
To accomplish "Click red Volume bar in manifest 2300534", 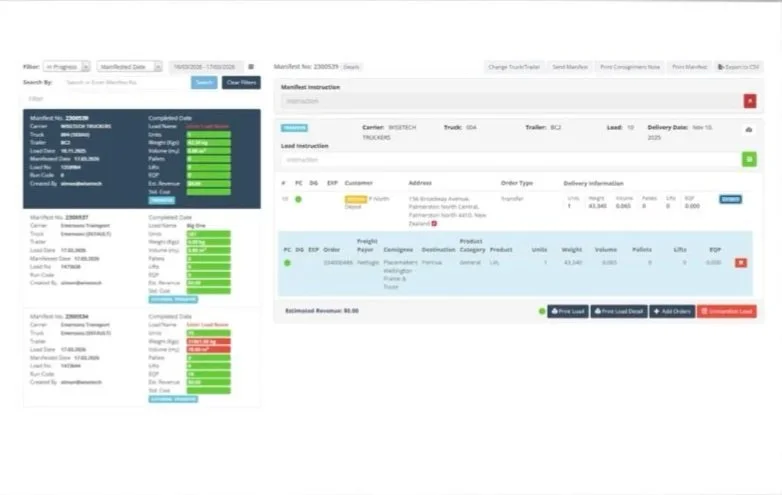I will [208, 349].
